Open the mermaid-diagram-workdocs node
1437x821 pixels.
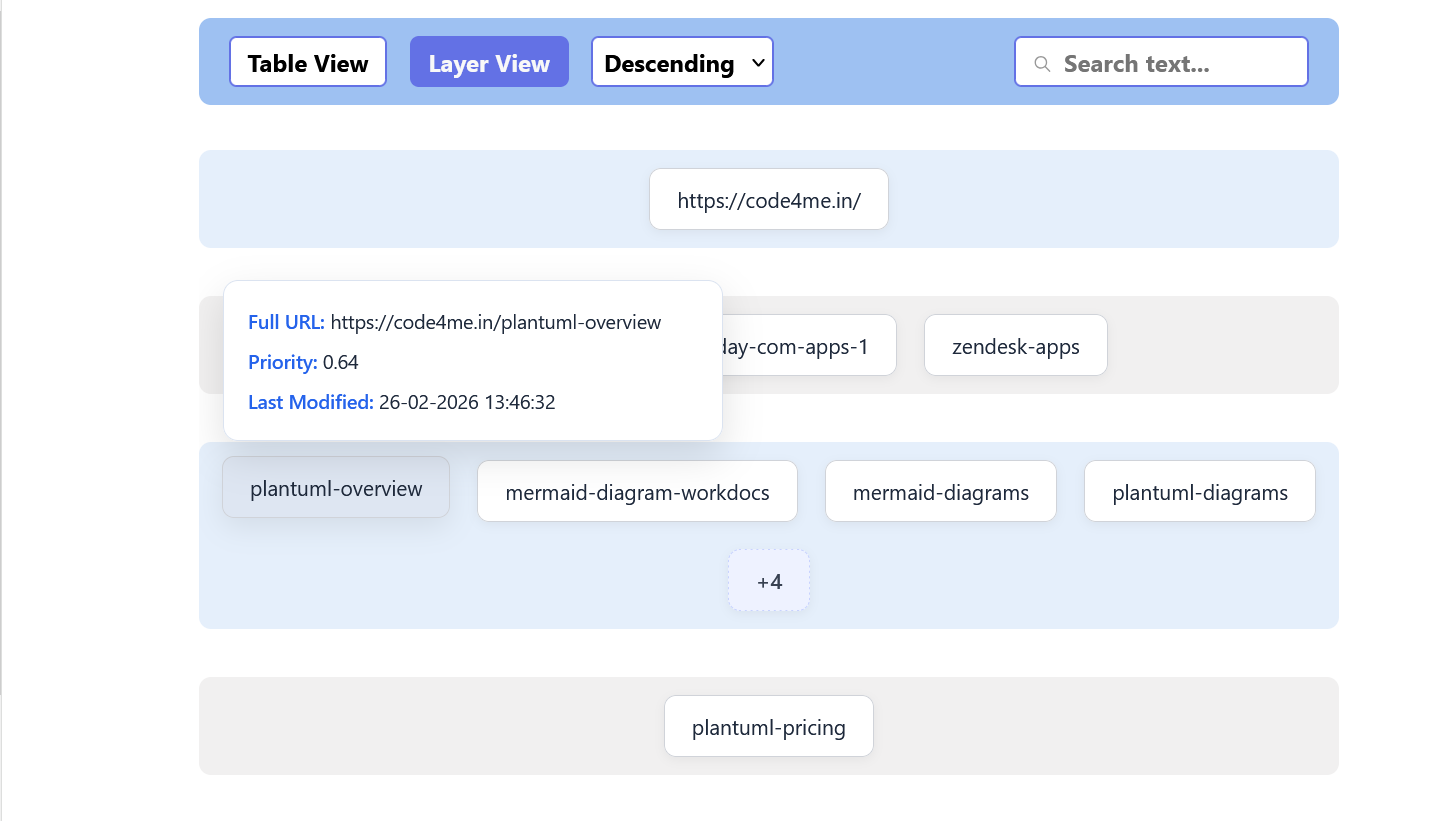[x=637, y=491]
